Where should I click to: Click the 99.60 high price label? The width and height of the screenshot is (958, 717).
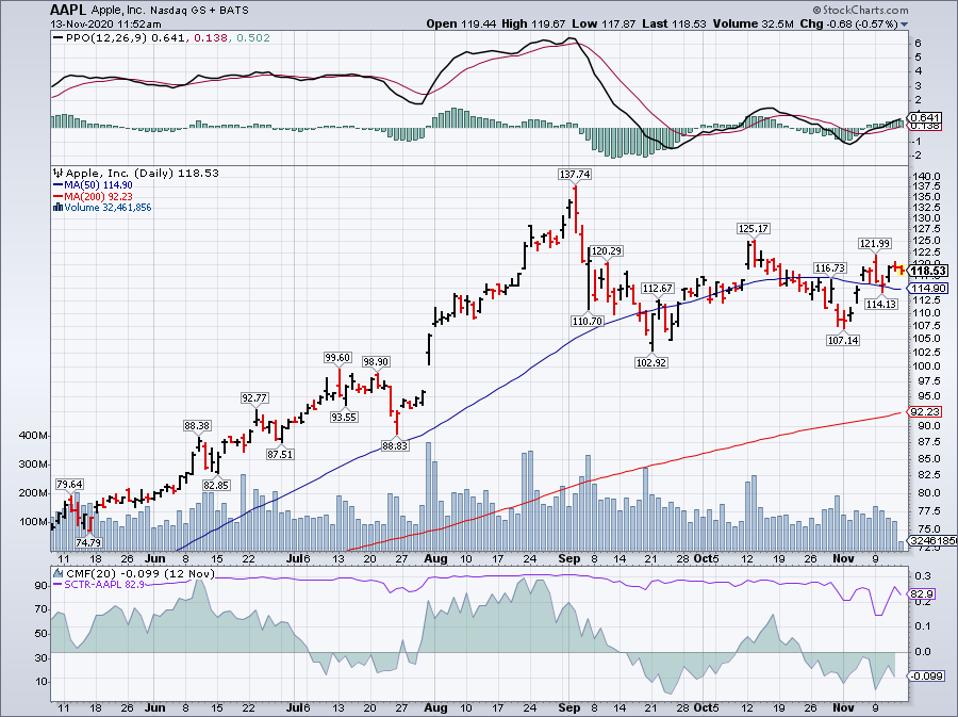tap(337, 358)
